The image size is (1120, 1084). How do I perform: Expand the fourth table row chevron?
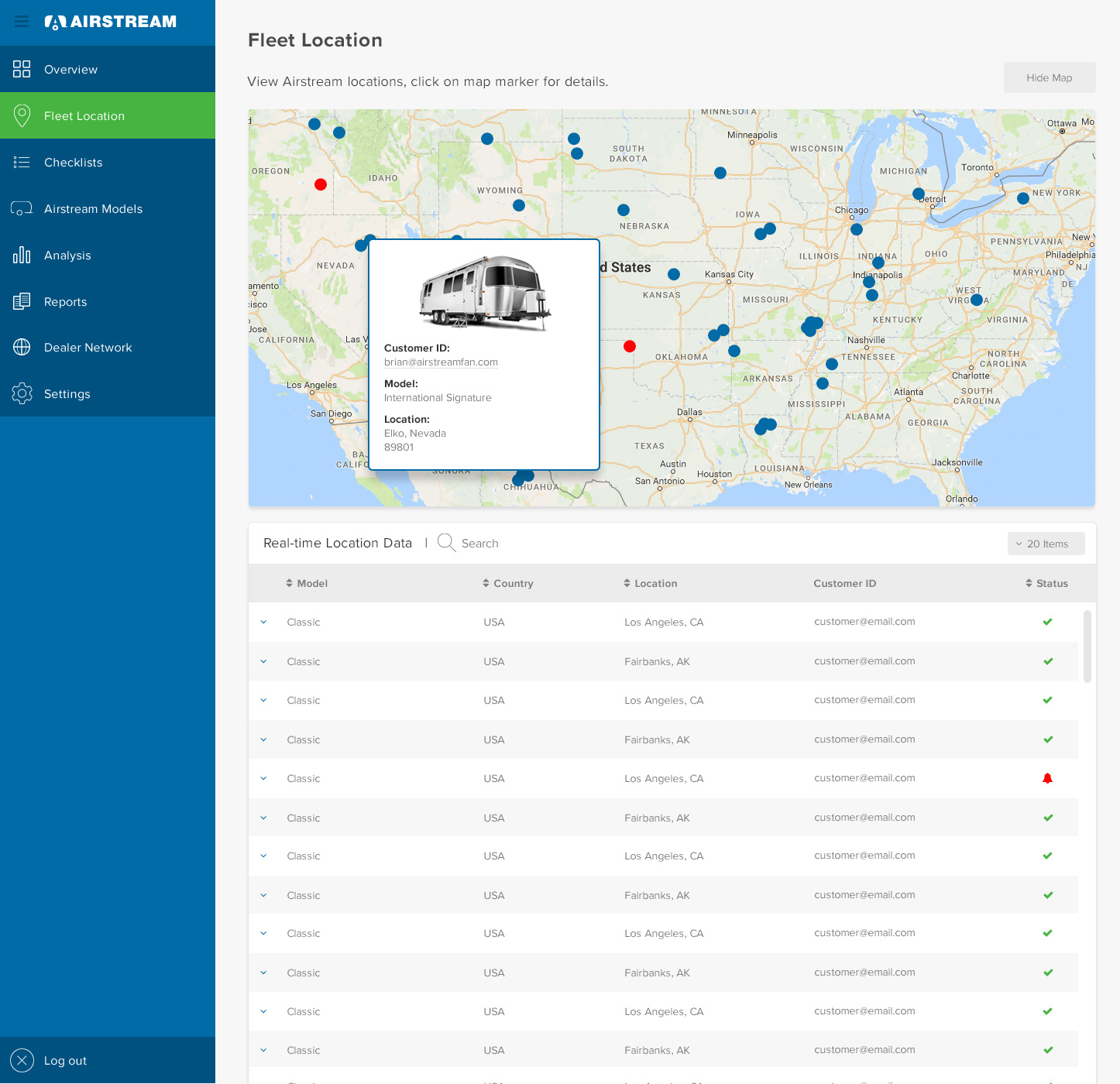tap(263, 739)
